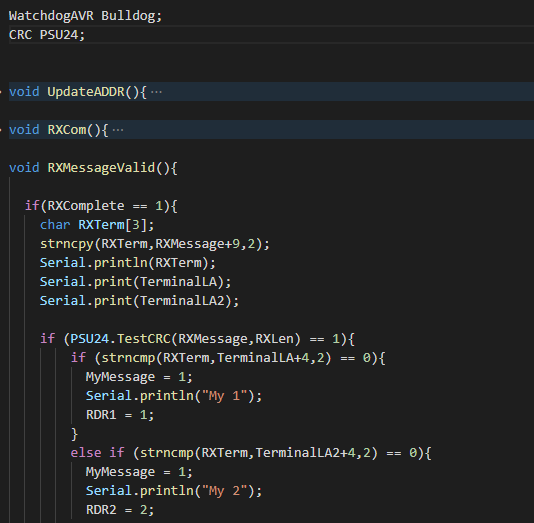This screenshot has width=534, height=523.
Task: Click the Serial.print(TerminalLA) line
Action: point(136,282)
